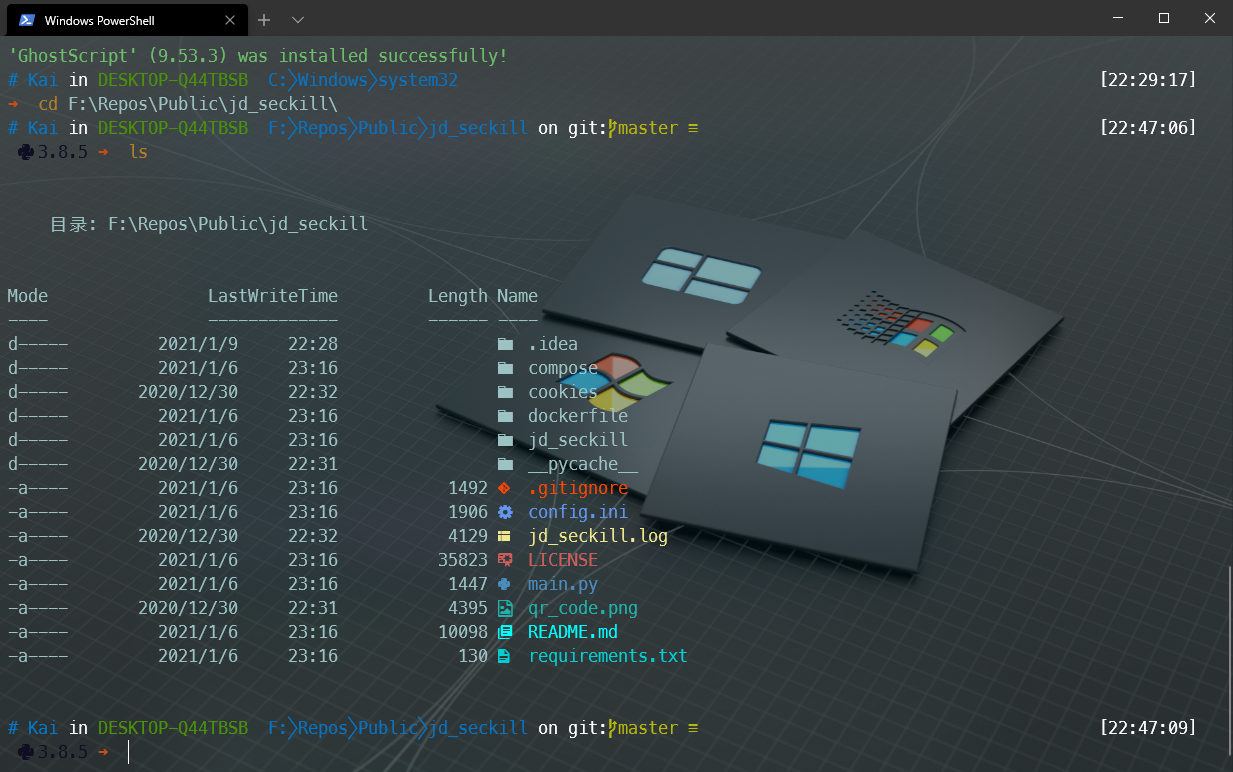Image resolution: width=1233 pixels, height=772 pixels.
Task: Click the image icon beside qr_code.png
Action: (x=505, y=608)
